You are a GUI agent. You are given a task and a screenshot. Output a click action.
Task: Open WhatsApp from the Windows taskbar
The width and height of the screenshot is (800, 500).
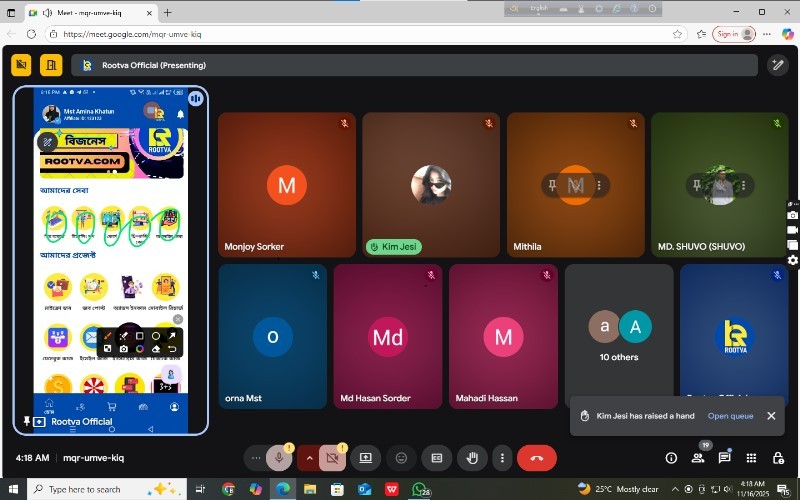point(422,489)
